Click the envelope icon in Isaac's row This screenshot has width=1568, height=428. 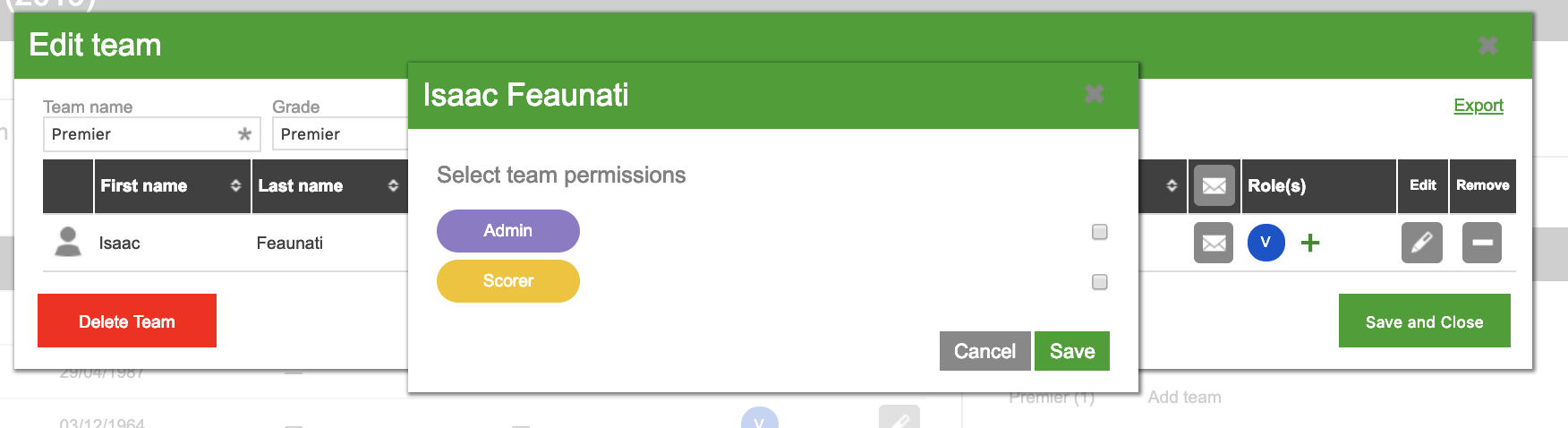click(x=1213, y=243)
